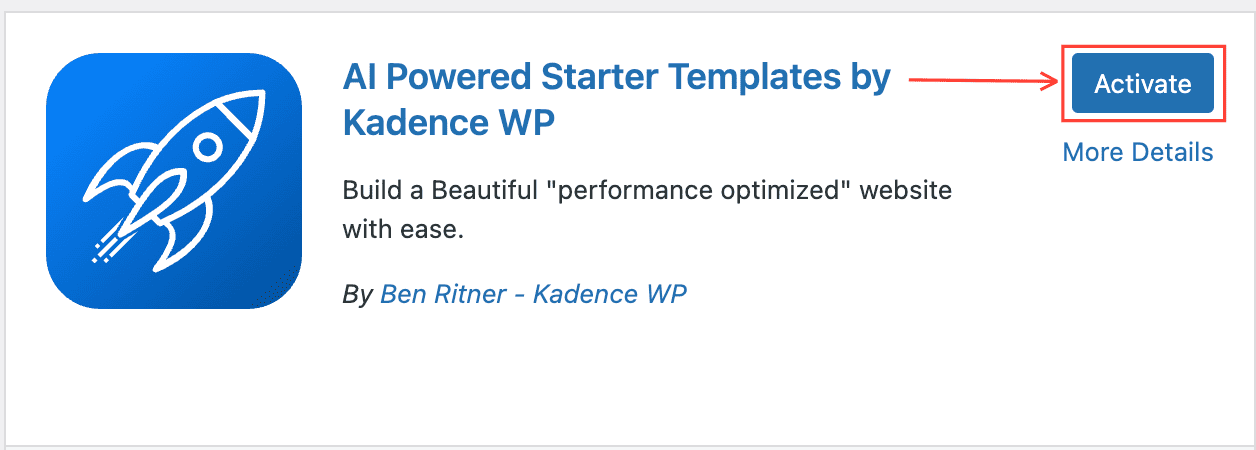The height and width of the screenshot is (450, 1256).
Task: Visit the Ben Ritner - Kadence WP author link
Action: (533, 294)
